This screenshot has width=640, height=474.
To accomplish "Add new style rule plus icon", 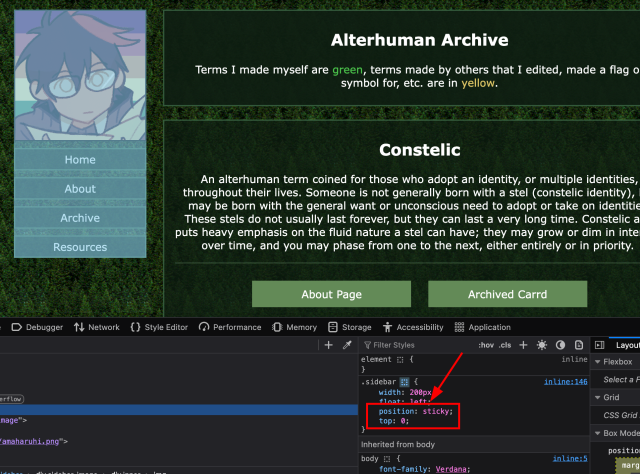I will [523, 345].
